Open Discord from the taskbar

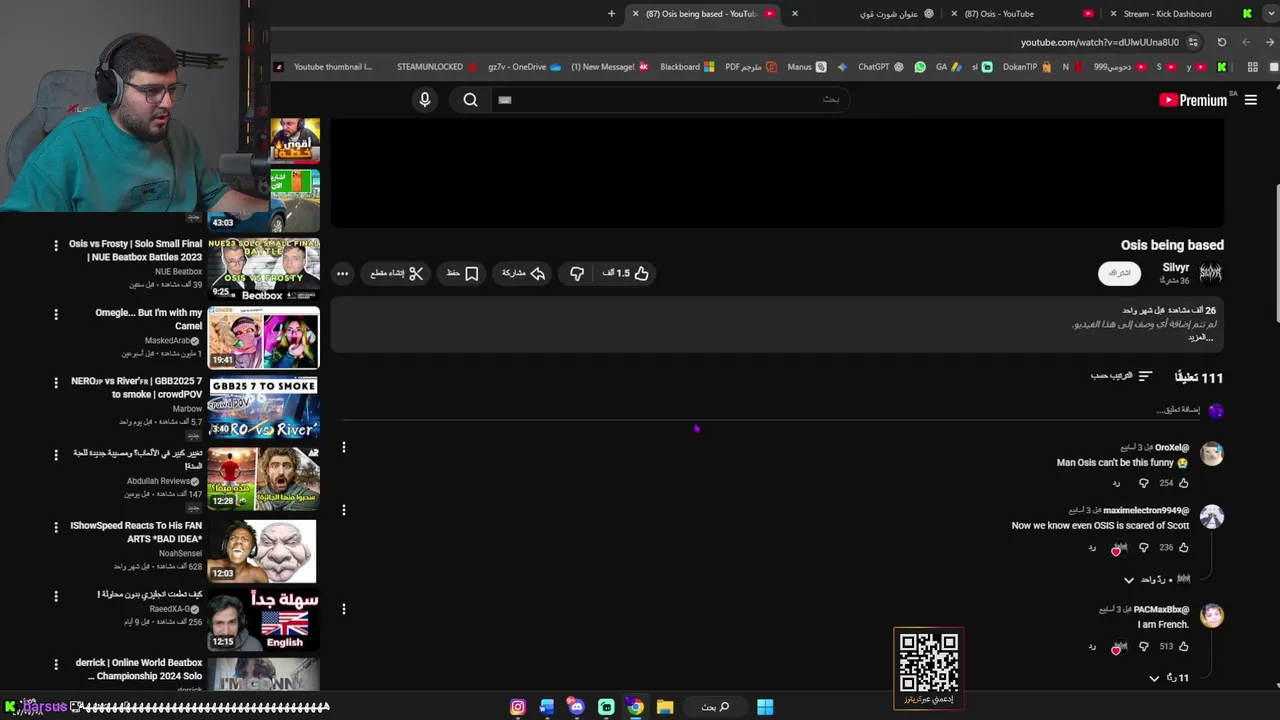[576, 707]
